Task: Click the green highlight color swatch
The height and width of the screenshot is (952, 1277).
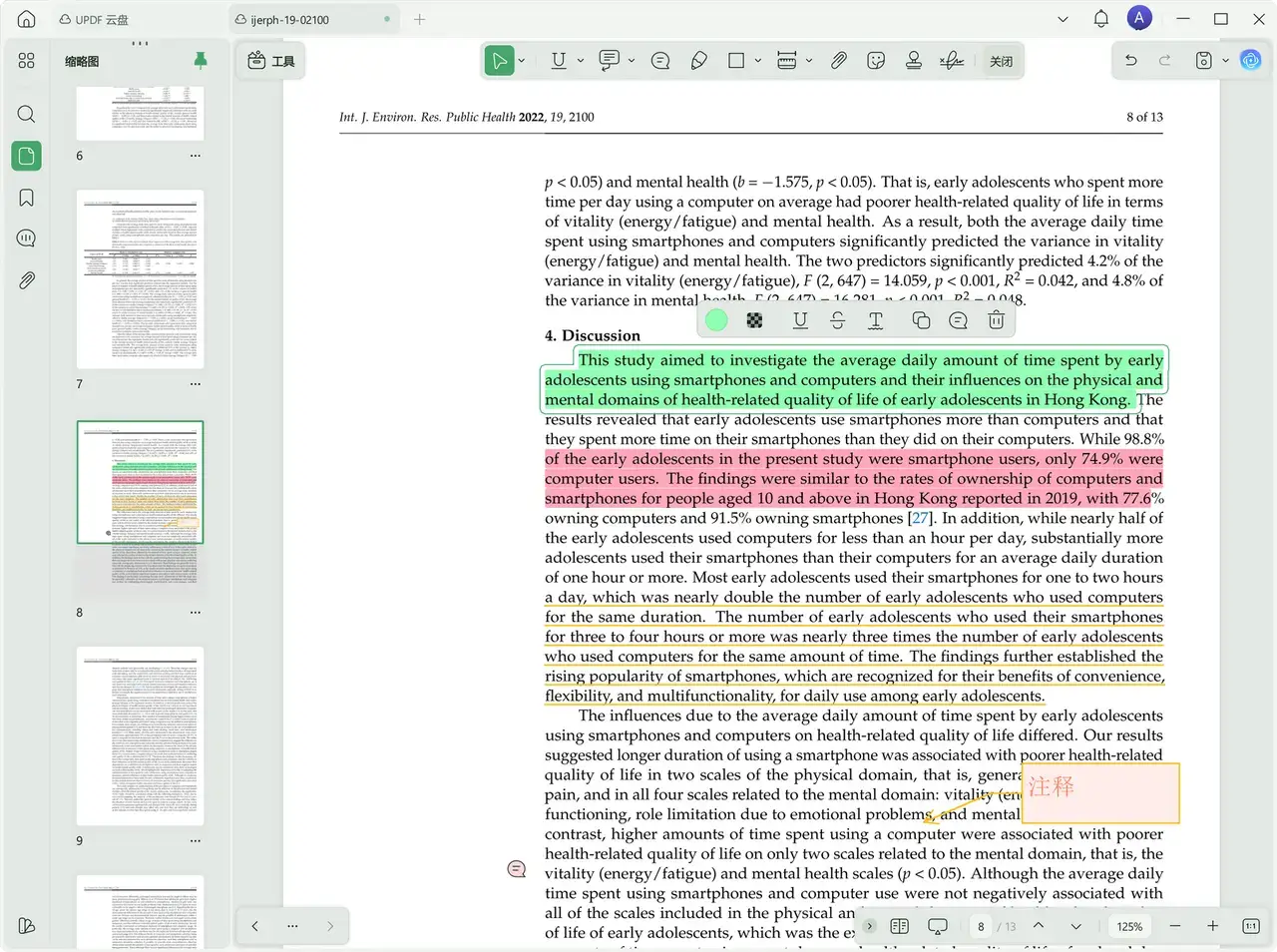Action: pos(716,320)
